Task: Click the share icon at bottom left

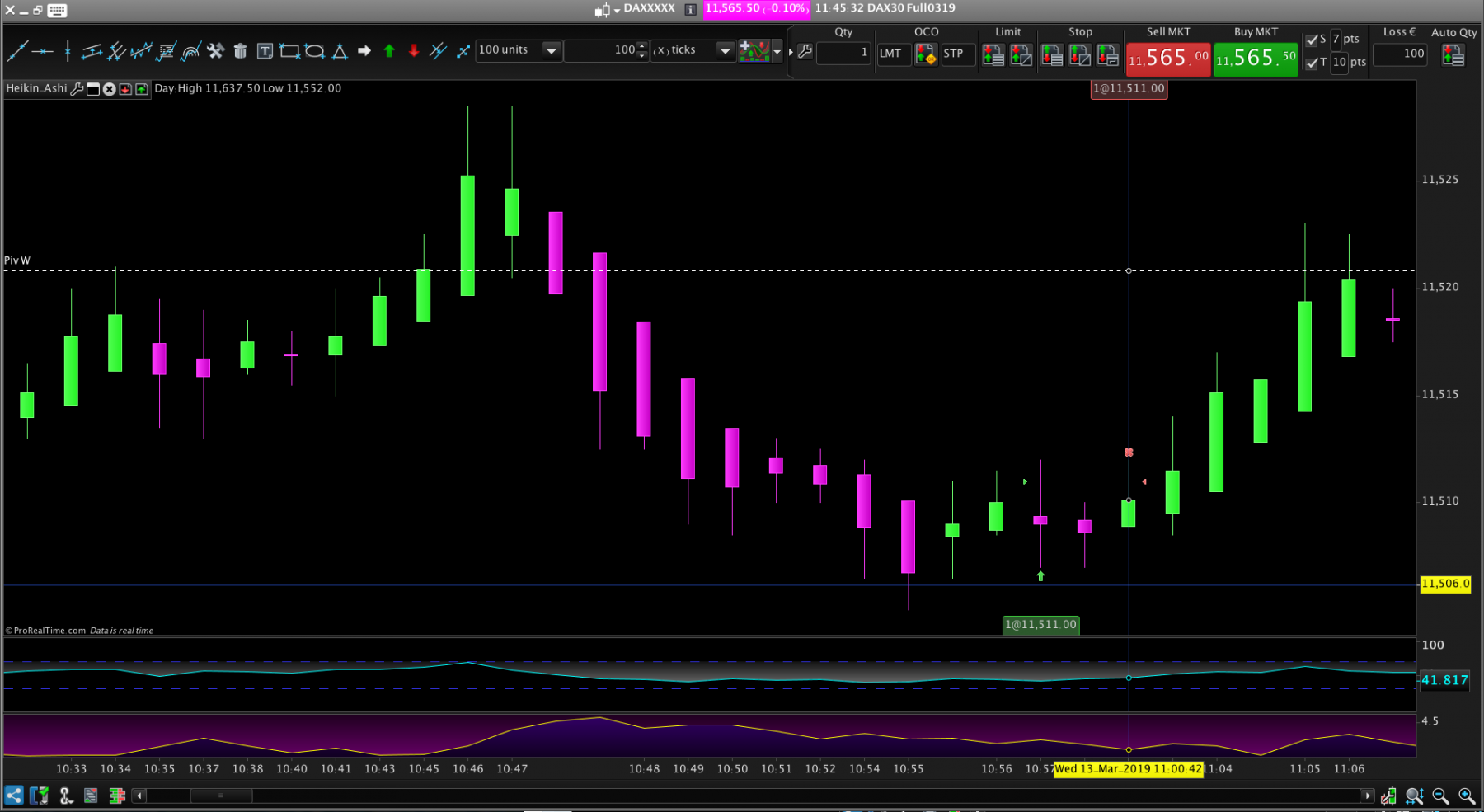Action: [x=14, y=796]
